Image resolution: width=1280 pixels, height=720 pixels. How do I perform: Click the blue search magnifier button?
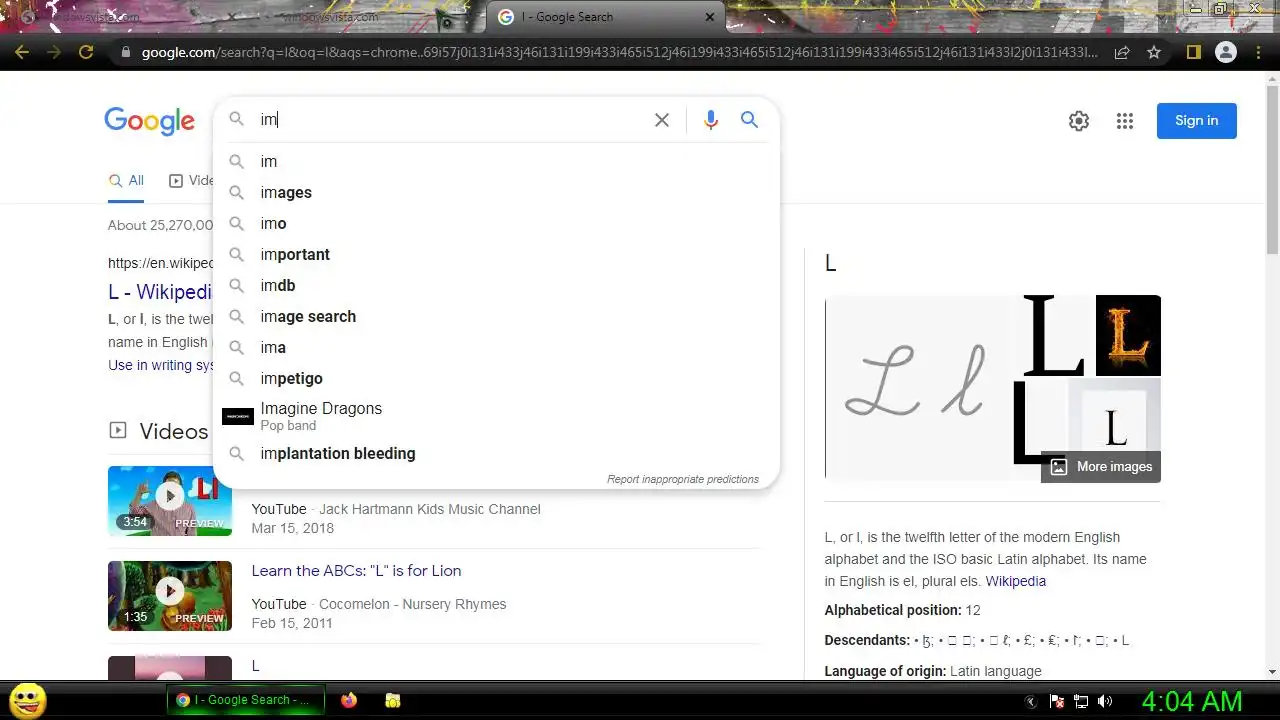[749, 120]
